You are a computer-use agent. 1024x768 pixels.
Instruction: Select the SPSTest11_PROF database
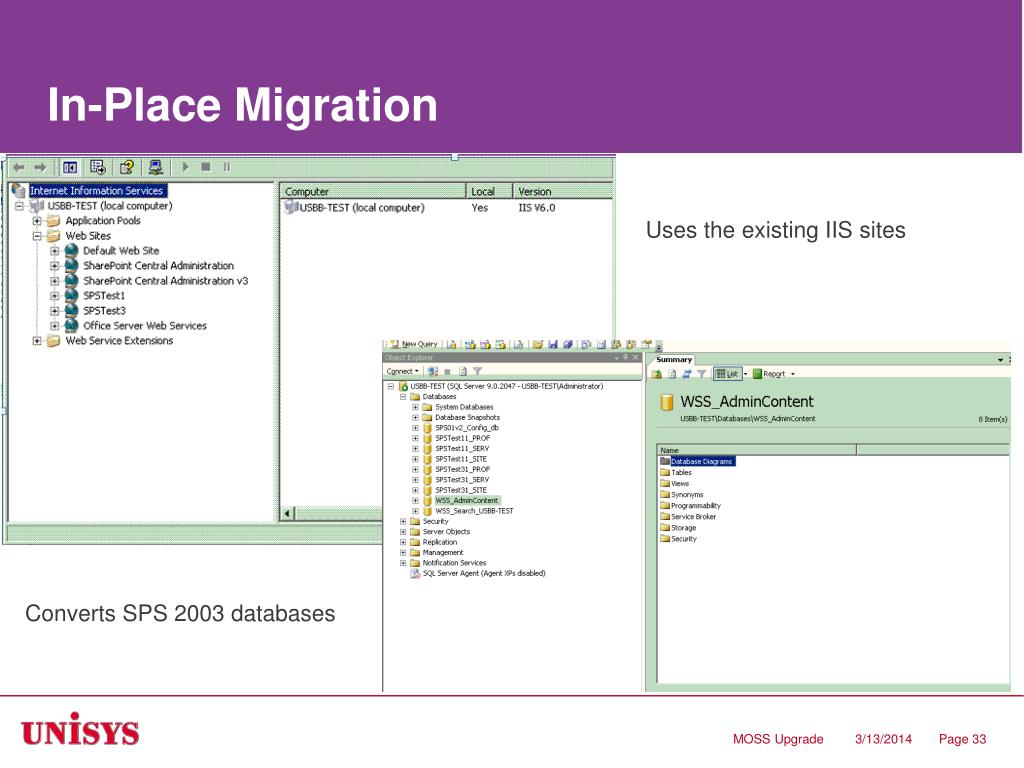pyautogui.click(x=462, y=438)
